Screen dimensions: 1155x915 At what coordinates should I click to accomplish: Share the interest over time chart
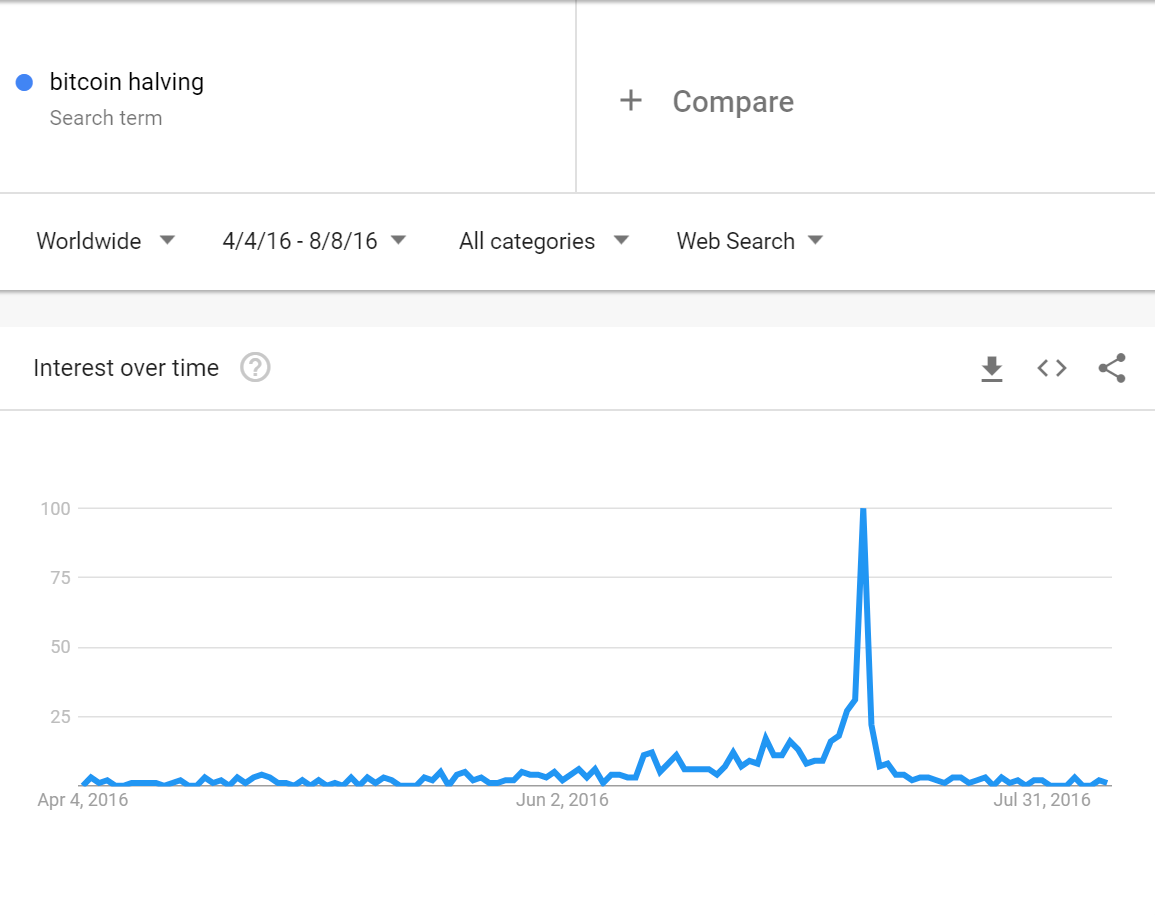[1112, 368]
